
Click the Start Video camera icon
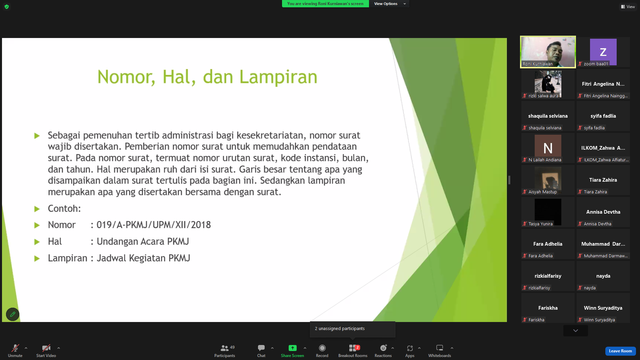coord(46,348)
